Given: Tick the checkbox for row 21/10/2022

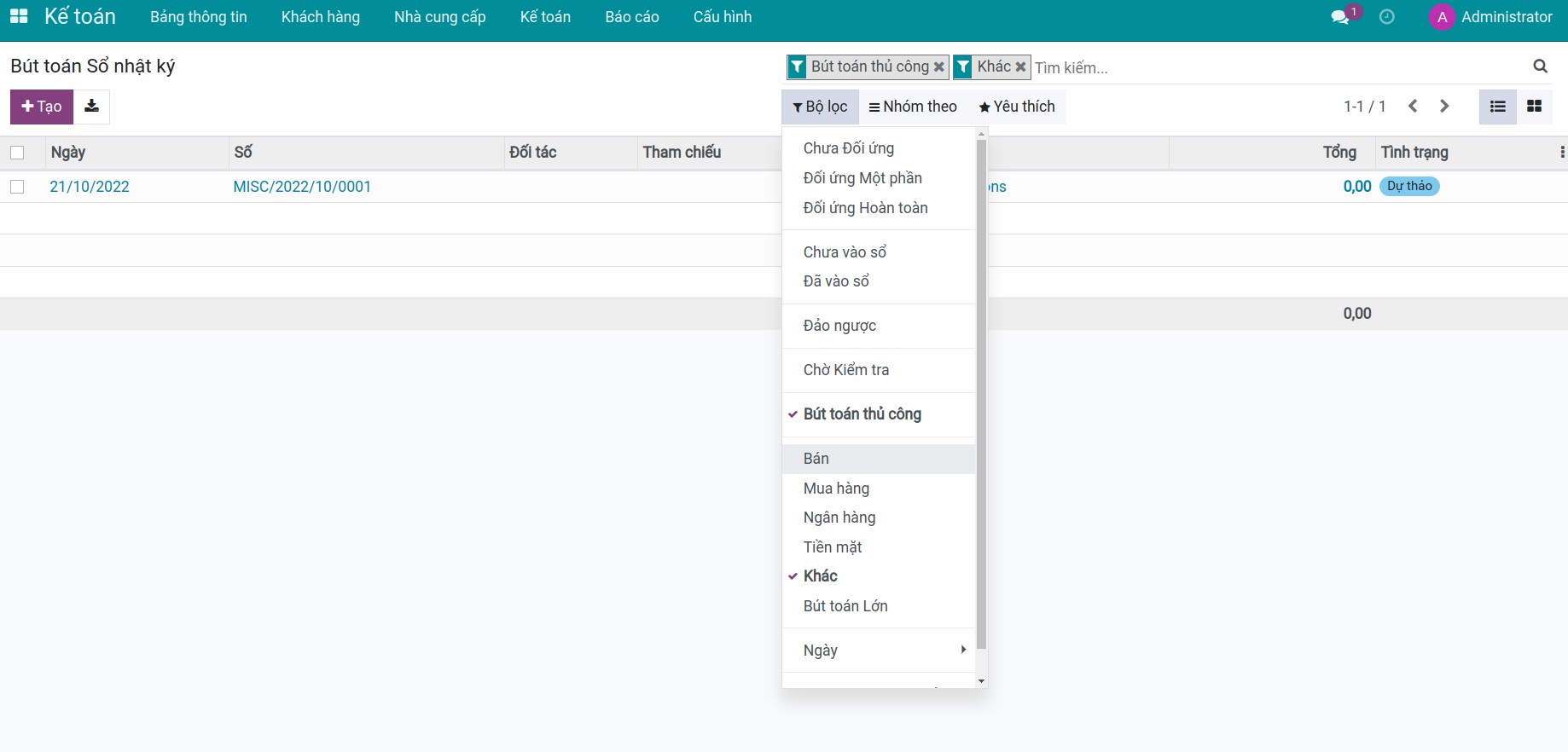Looking at the screenshot, I should click(17, 187).
